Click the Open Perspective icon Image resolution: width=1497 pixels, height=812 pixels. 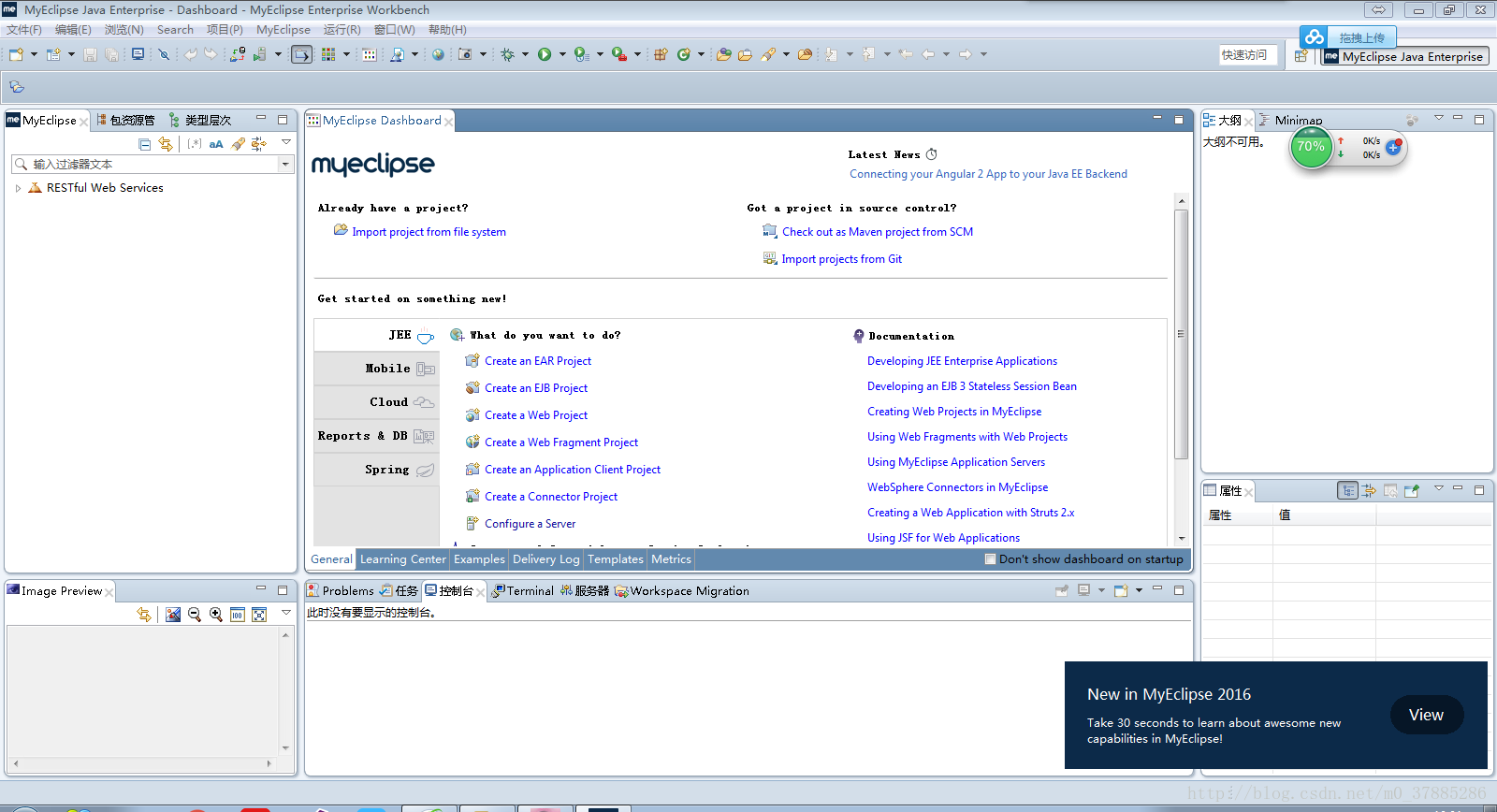coord(1301,56)
